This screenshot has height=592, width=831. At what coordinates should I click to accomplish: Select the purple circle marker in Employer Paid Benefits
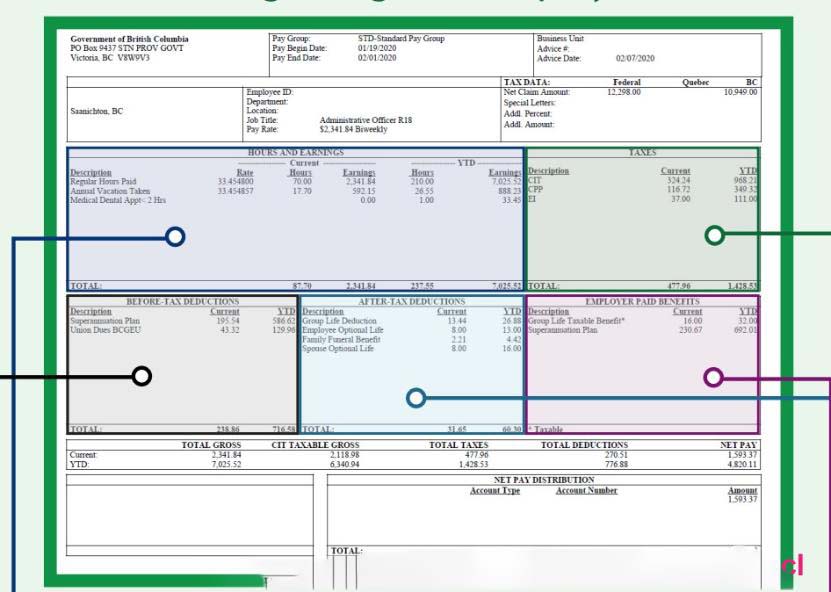[x=713, y=377]
